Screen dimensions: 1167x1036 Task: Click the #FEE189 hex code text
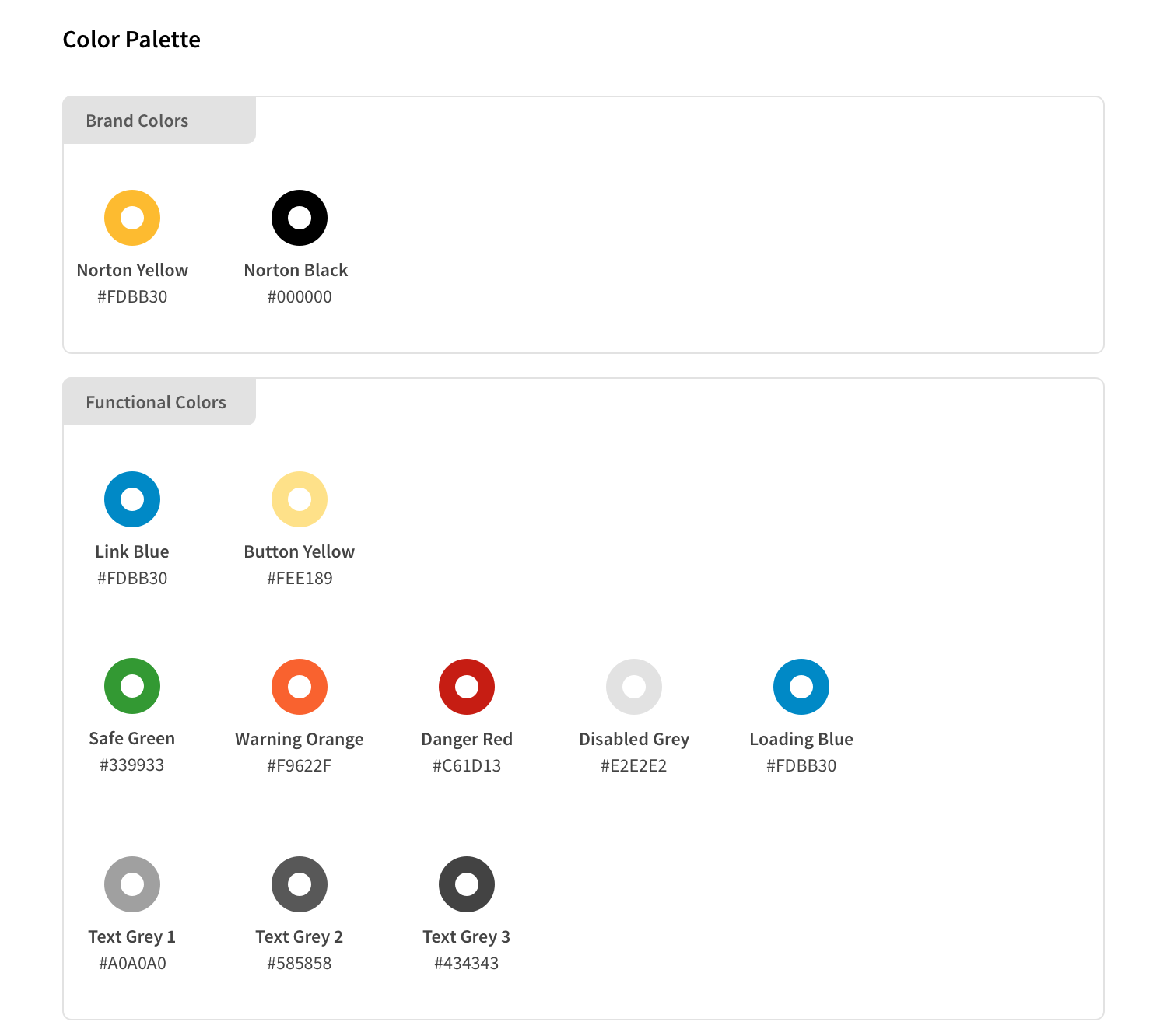coord(300,578)
